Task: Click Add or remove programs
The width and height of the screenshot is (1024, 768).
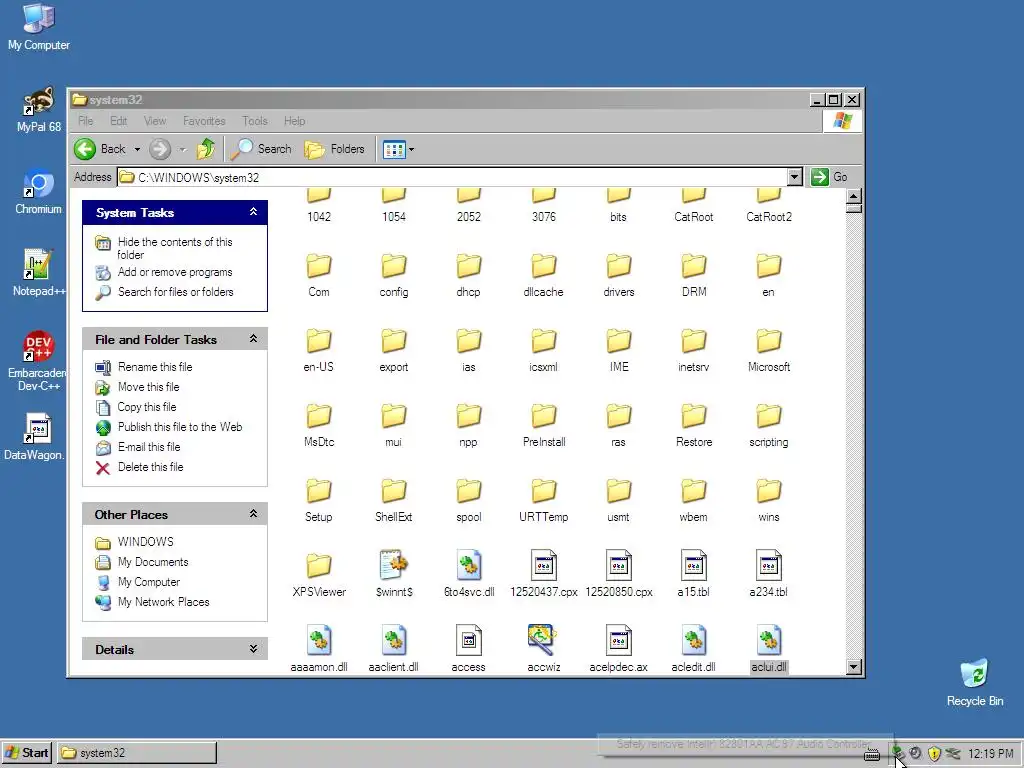Action: click(175, 272)
